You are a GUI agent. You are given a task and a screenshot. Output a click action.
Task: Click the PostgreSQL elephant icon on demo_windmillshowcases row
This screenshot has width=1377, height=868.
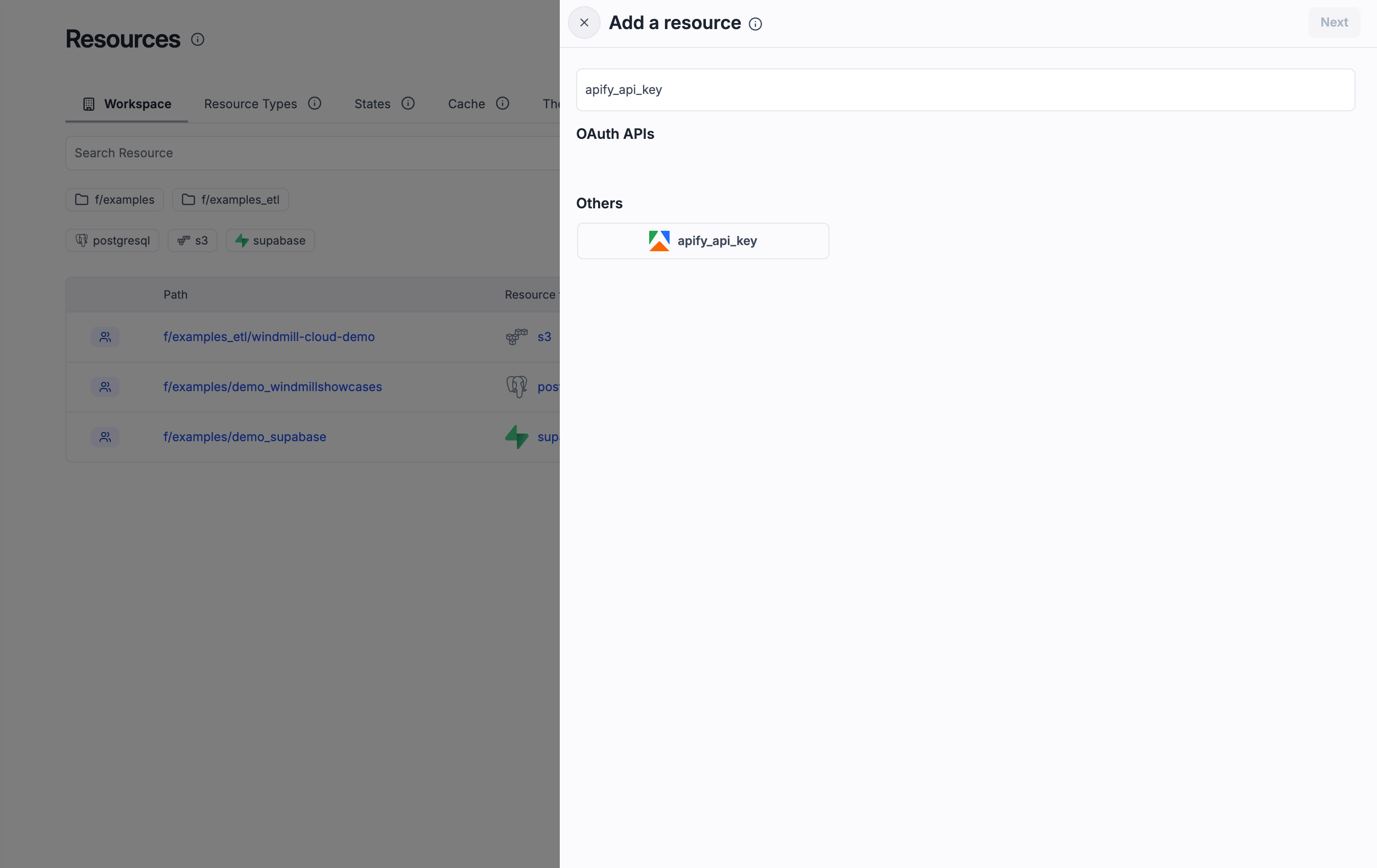pos(516,387)
